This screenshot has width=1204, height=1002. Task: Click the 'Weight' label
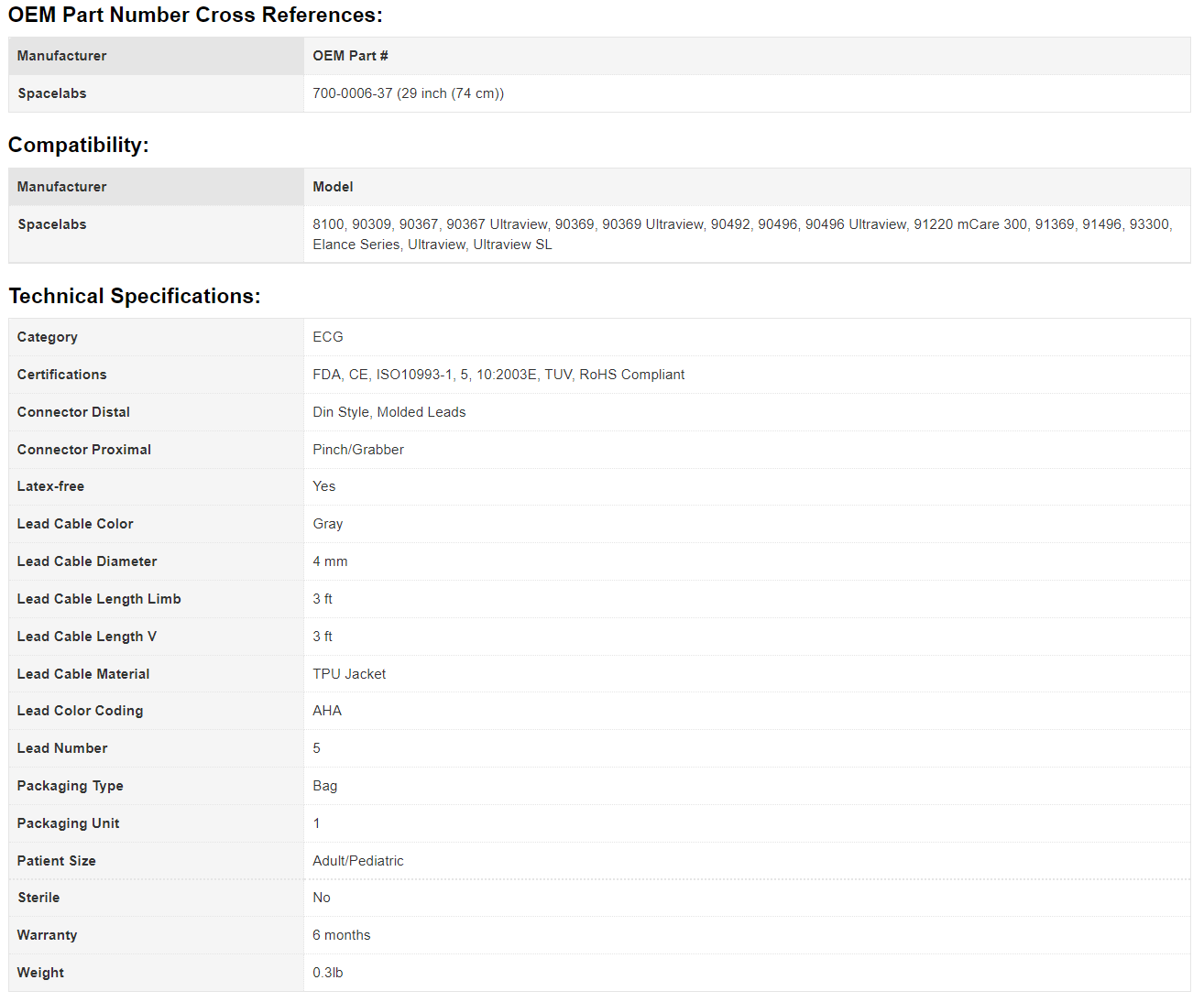tap(41, 973)
